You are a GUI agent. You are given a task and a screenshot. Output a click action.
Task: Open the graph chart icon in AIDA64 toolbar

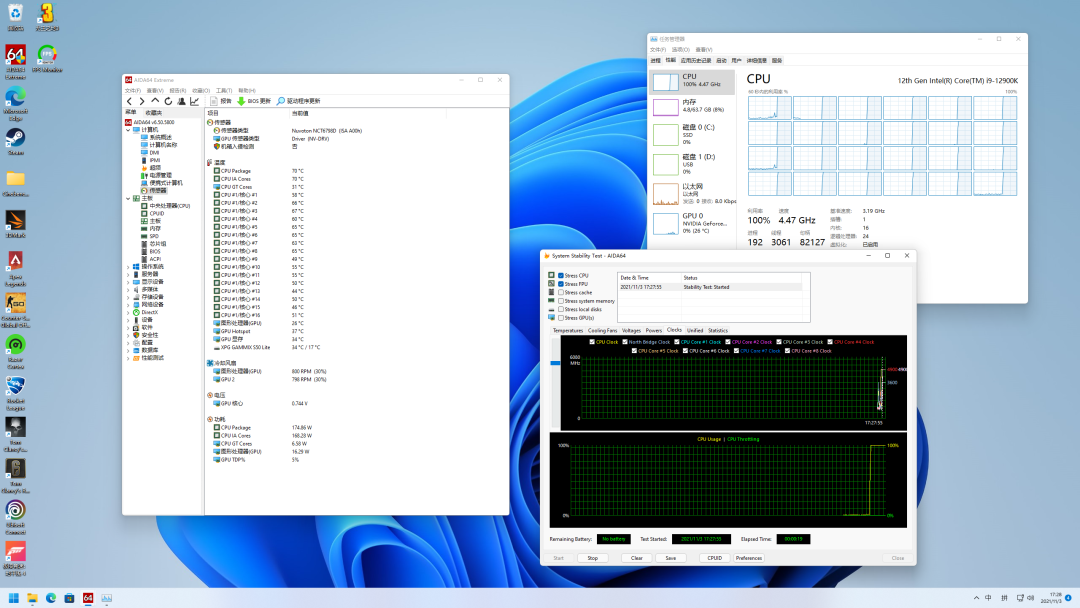pyautogui.click(x=195, y=101)
